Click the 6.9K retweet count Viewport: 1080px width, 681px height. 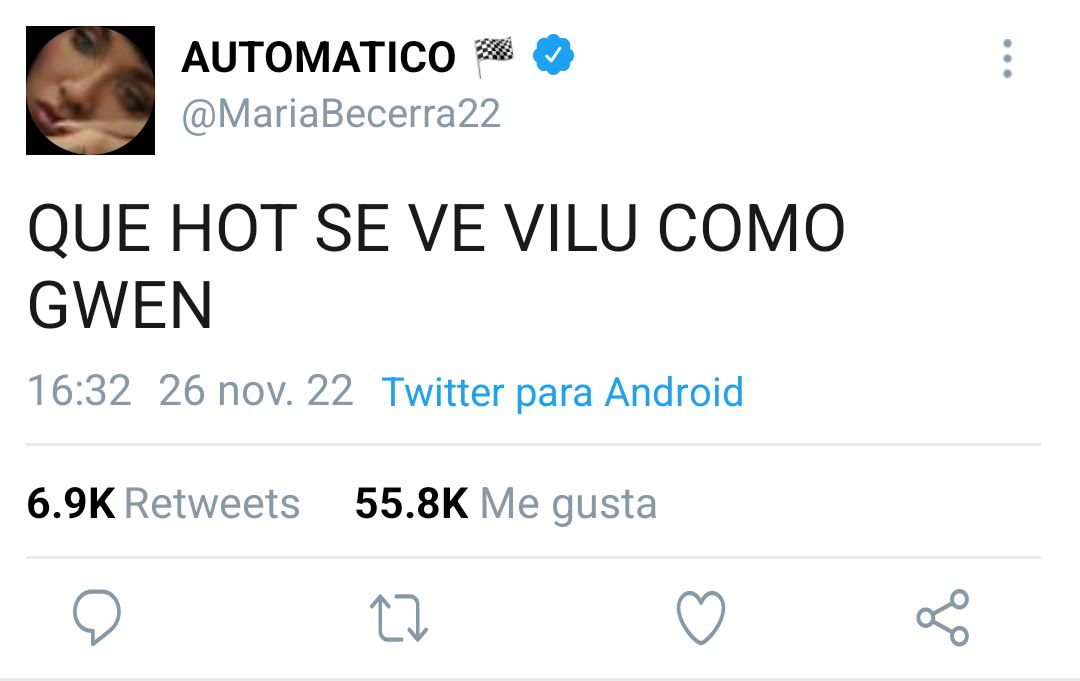pos(71,503)
